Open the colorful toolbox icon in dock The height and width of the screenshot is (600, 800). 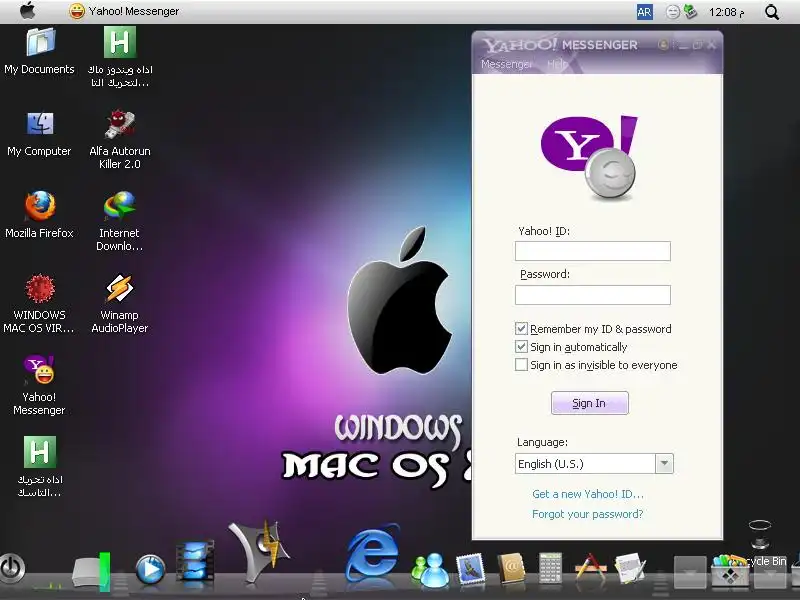(x=730, y=570)
